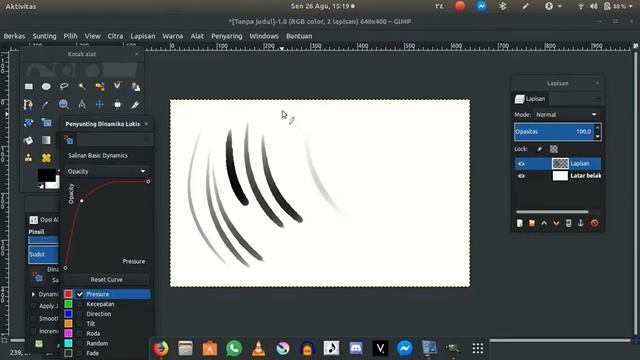The image size is (640, 360).
Task: Open the Sunting menu
Action: pos(44,36)
